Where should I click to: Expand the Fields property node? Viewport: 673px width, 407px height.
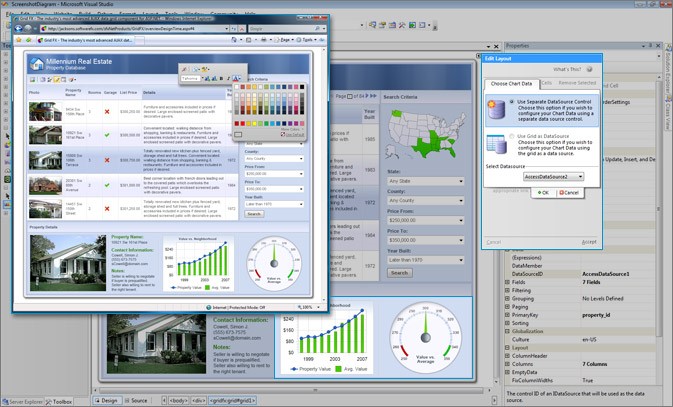tap(507, 282)
